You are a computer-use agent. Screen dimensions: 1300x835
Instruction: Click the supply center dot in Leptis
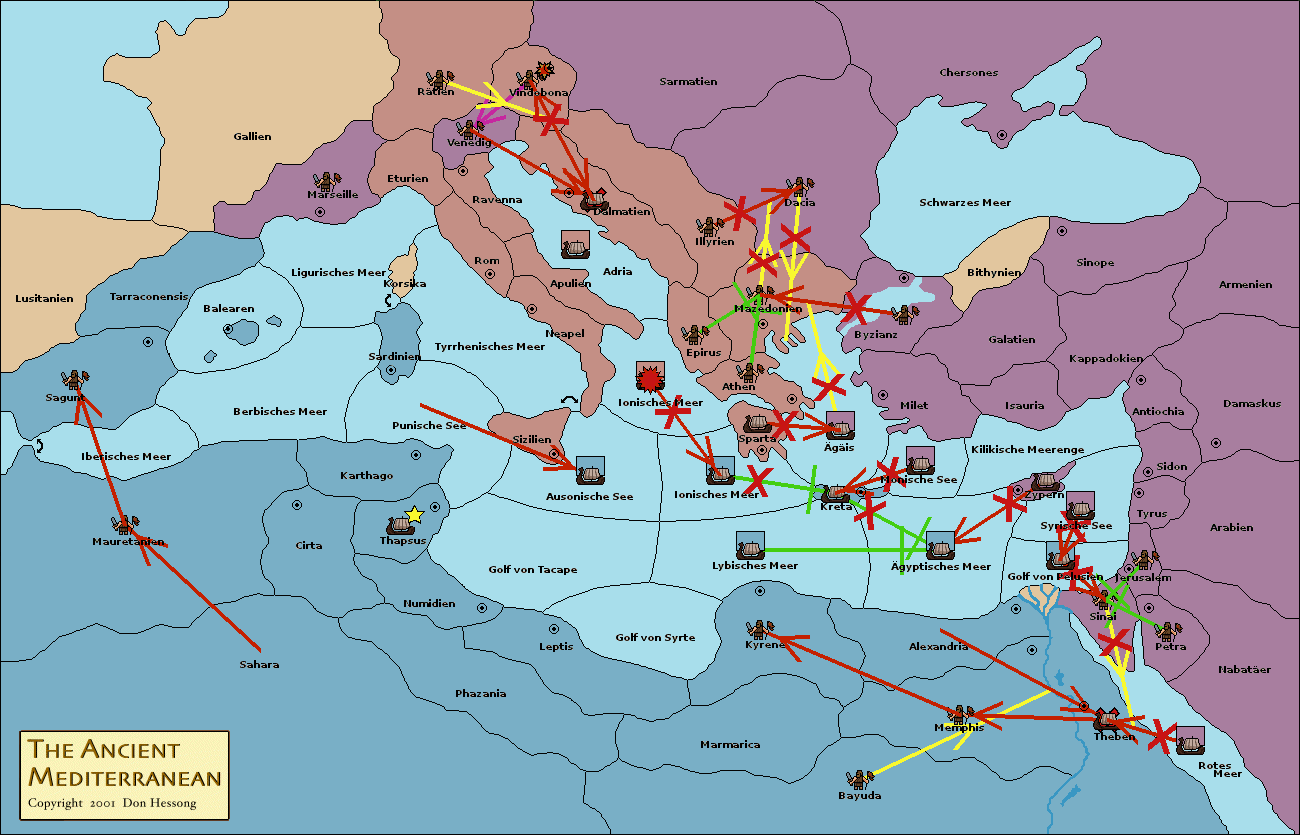click(x=552, y=629)
